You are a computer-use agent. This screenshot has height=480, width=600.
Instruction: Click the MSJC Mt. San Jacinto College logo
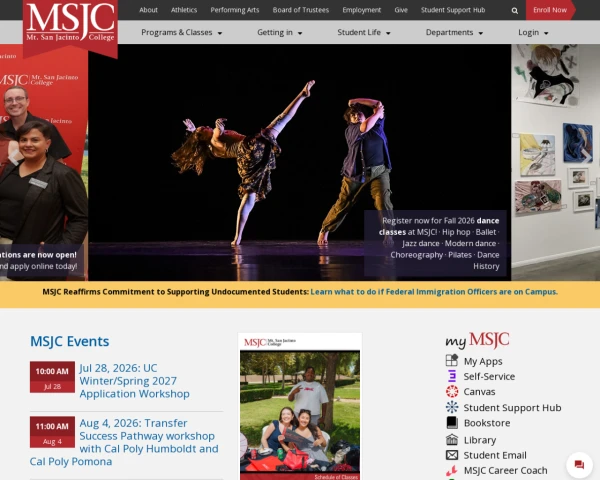click(70, 27)
